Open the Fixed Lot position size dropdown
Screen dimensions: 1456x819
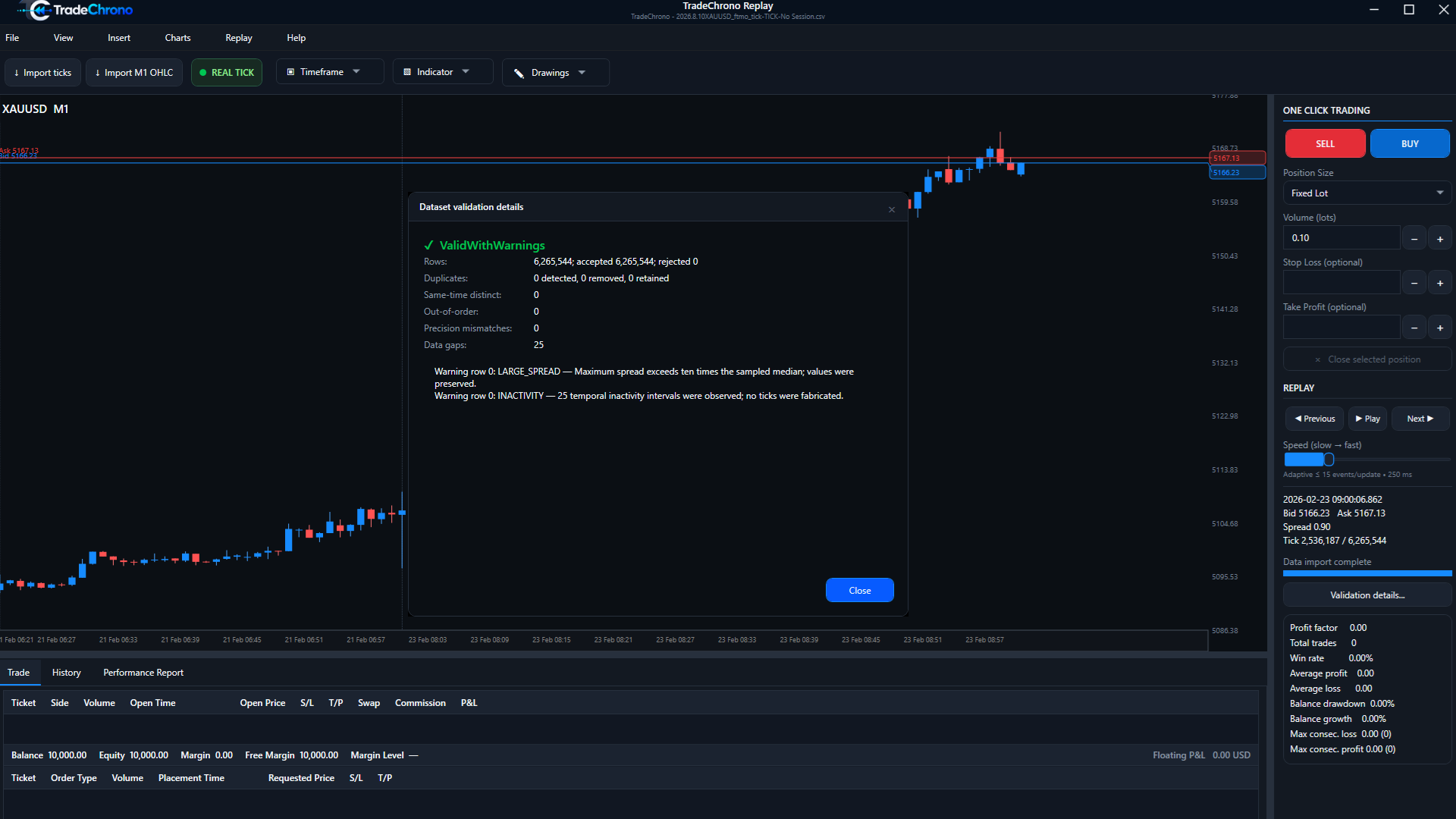coord(1367,193)
